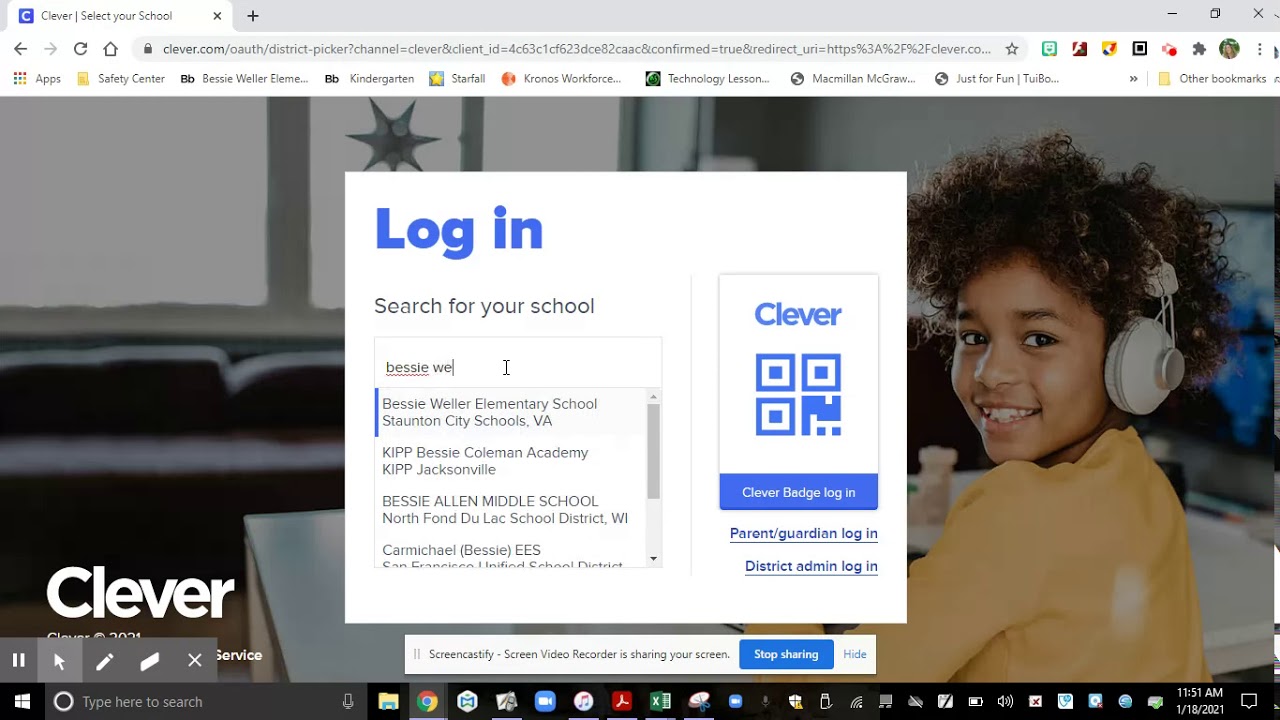
Task: Open the taskbar clock showing 11:51 AM
Action: 1199,701
